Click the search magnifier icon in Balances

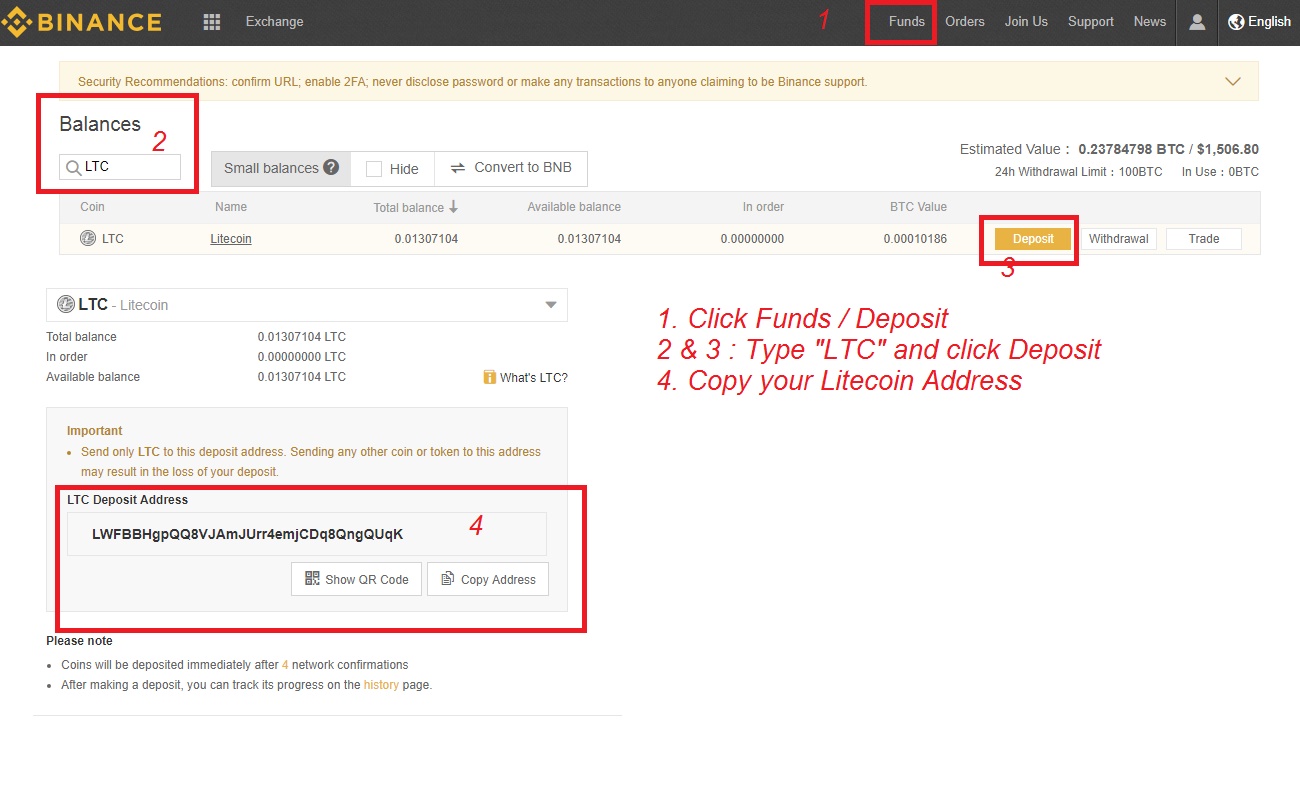click(73, 168)
